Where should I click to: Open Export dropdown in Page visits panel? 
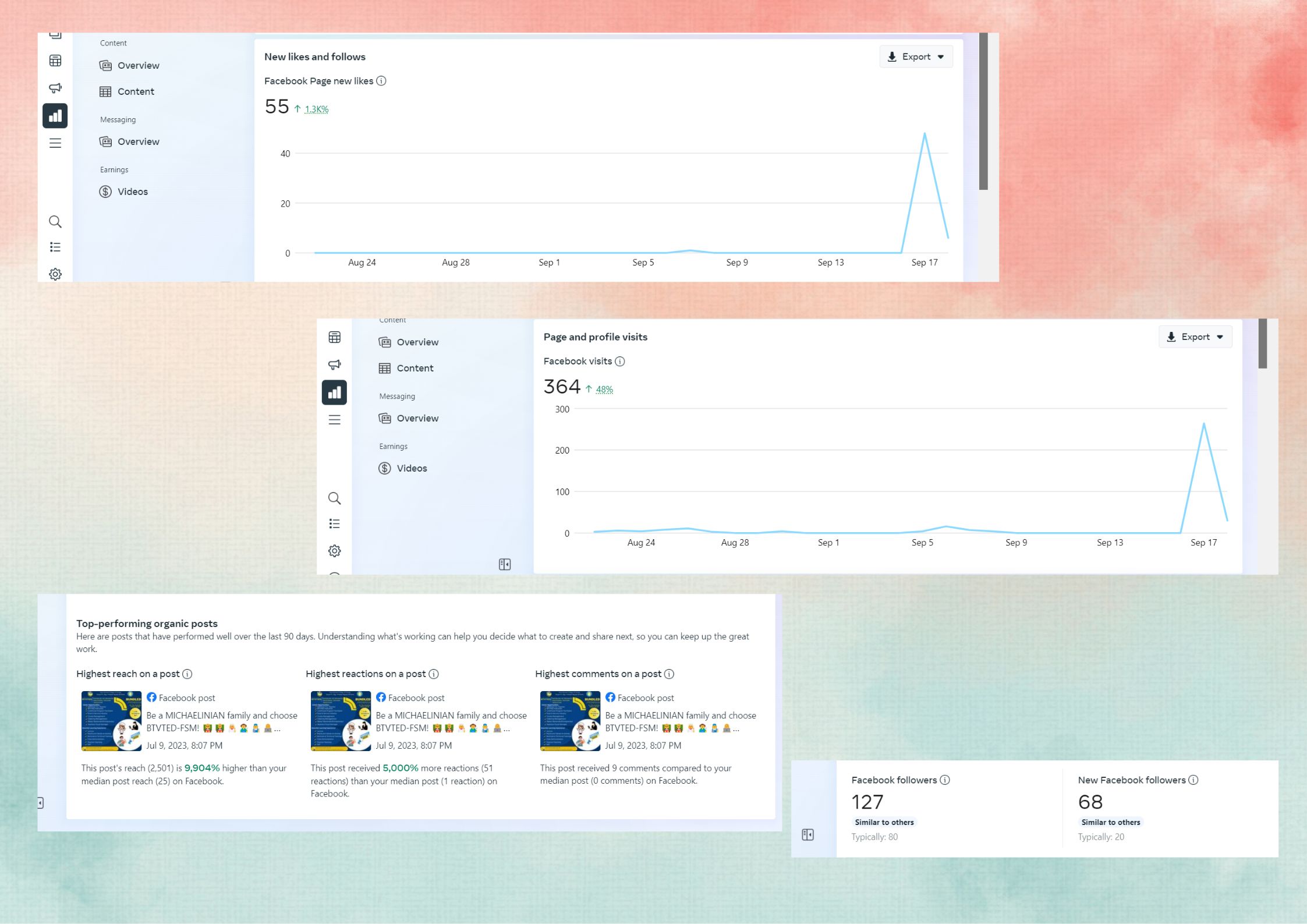point(1195,337)
